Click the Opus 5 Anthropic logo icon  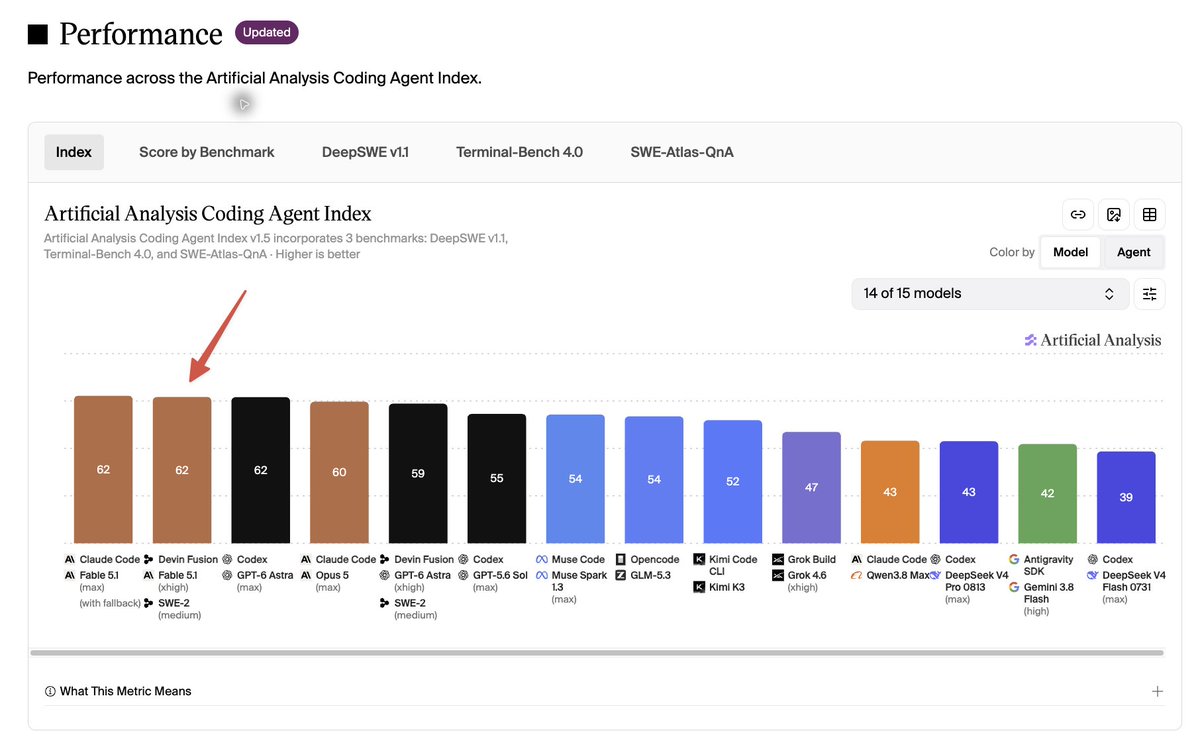pos(306,575)
